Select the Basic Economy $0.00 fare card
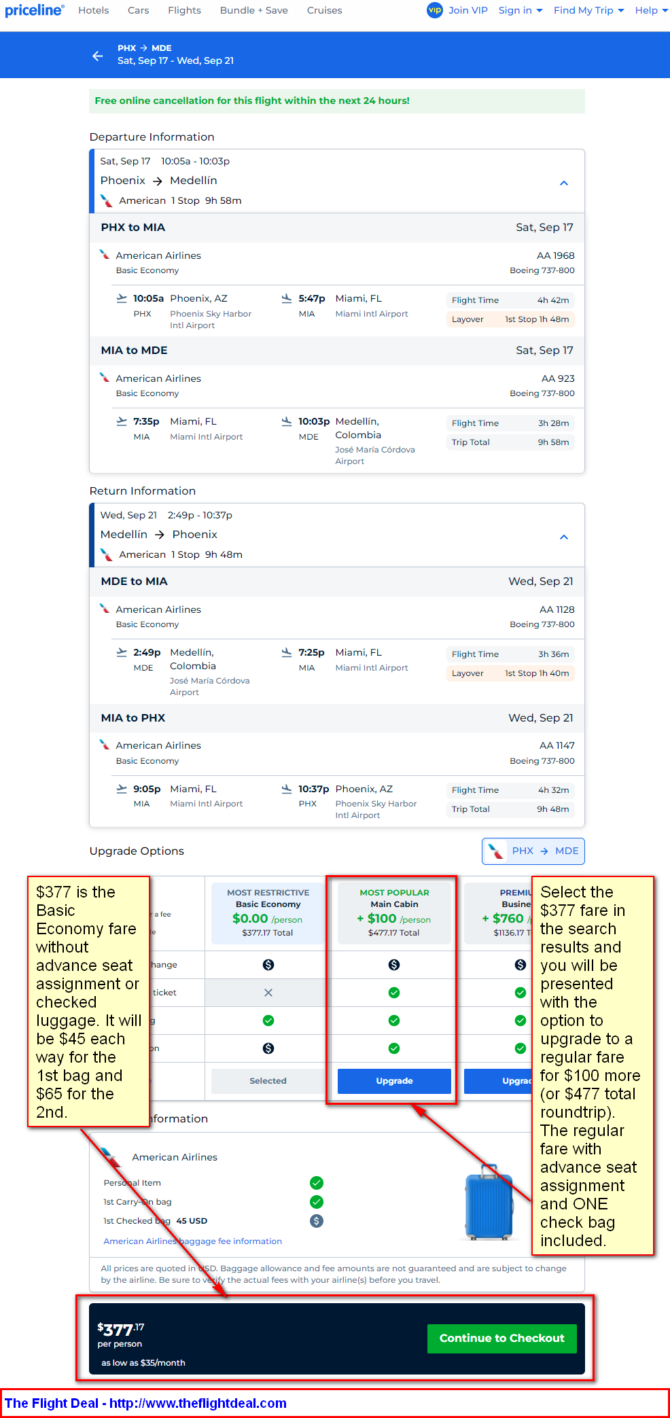The image size is (670, 1418). click(268, 912)
